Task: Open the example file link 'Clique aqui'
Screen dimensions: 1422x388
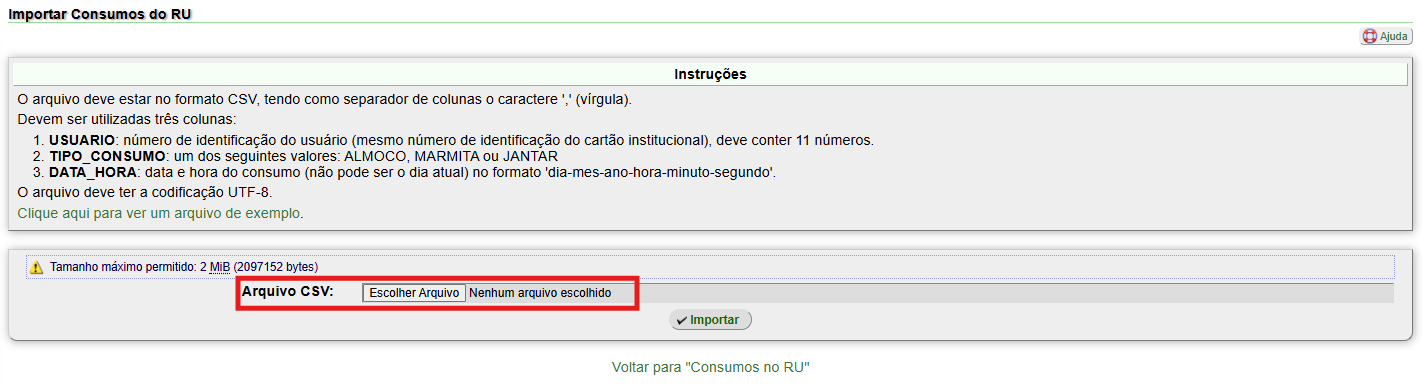Action: pyautogui.click(x=160, y=213)
